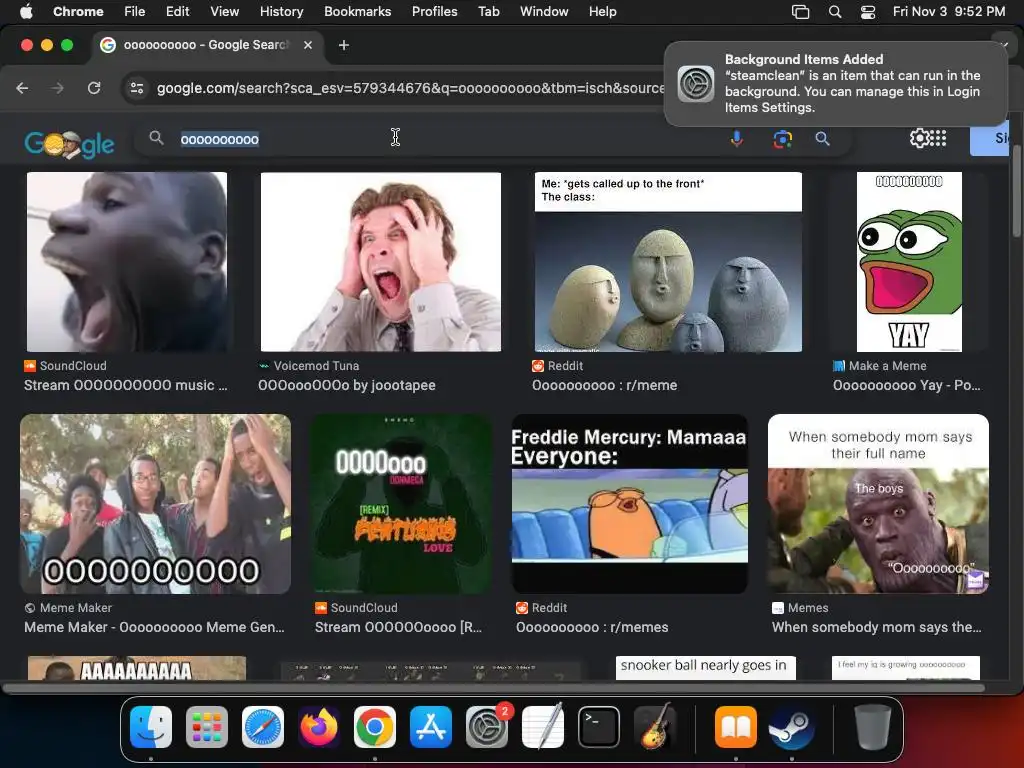The height and width of the screenshot is (768, 1024).
Task: Open site information icon in address bar
Action: 136,88
